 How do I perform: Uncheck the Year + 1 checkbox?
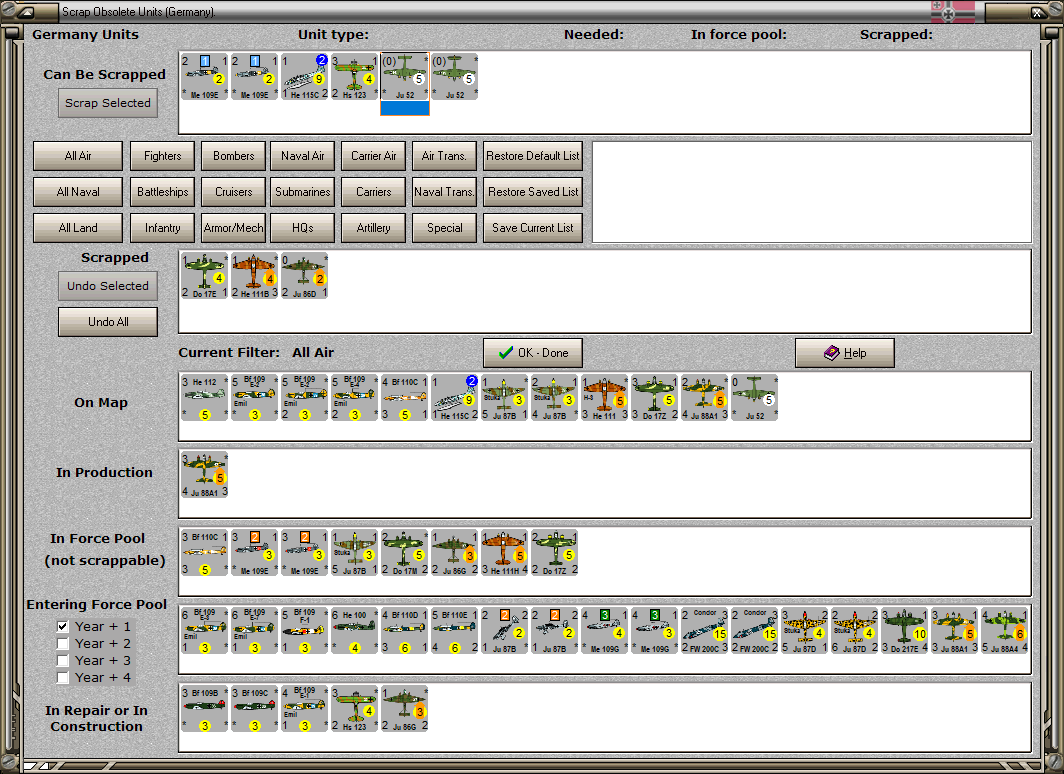(63, 626)
